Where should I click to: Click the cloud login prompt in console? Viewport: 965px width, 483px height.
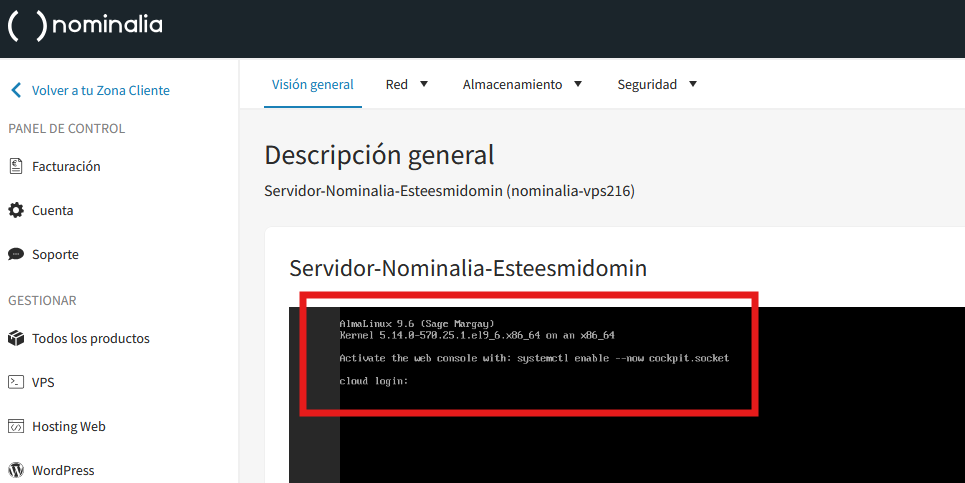tap(374, 381)
